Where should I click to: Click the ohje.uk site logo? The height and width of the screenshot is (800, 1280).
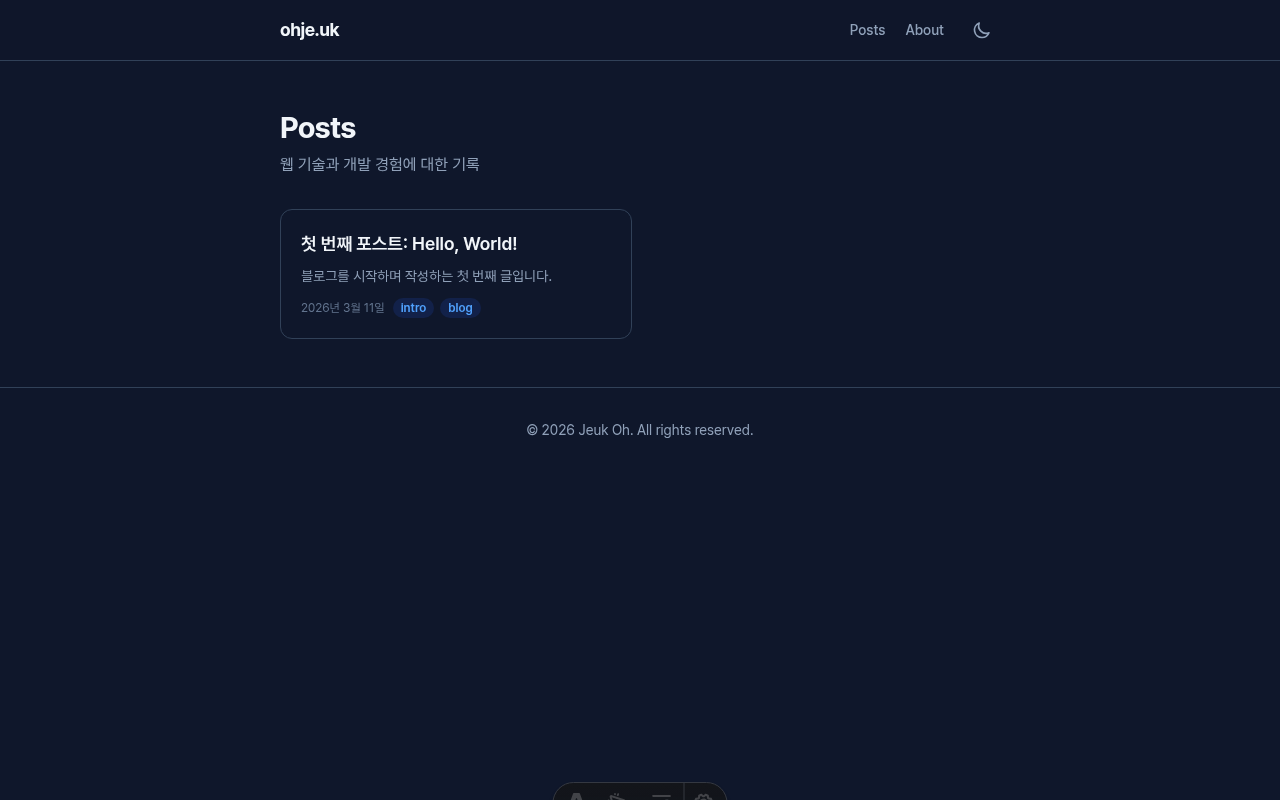(309, 30)
